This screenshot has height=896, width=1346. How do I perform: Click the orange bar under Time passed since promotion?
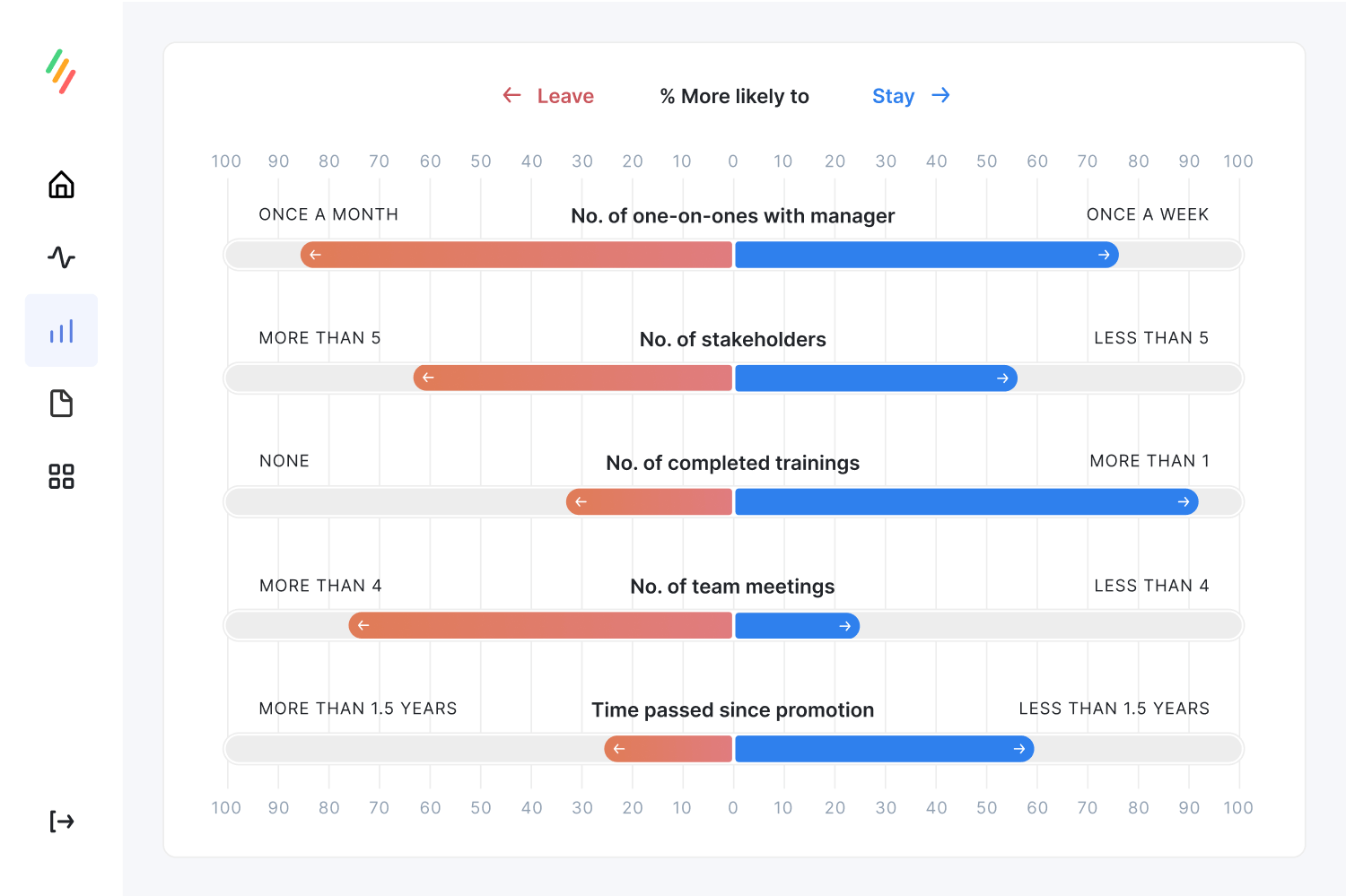[x=669, y=748]
